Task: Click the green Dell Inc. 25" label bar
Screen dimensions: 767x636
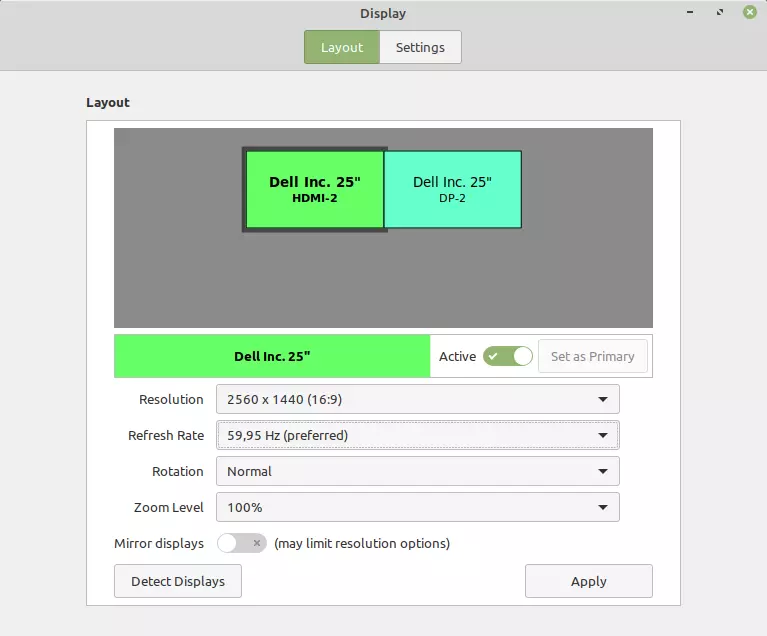Action: point(272,356)
